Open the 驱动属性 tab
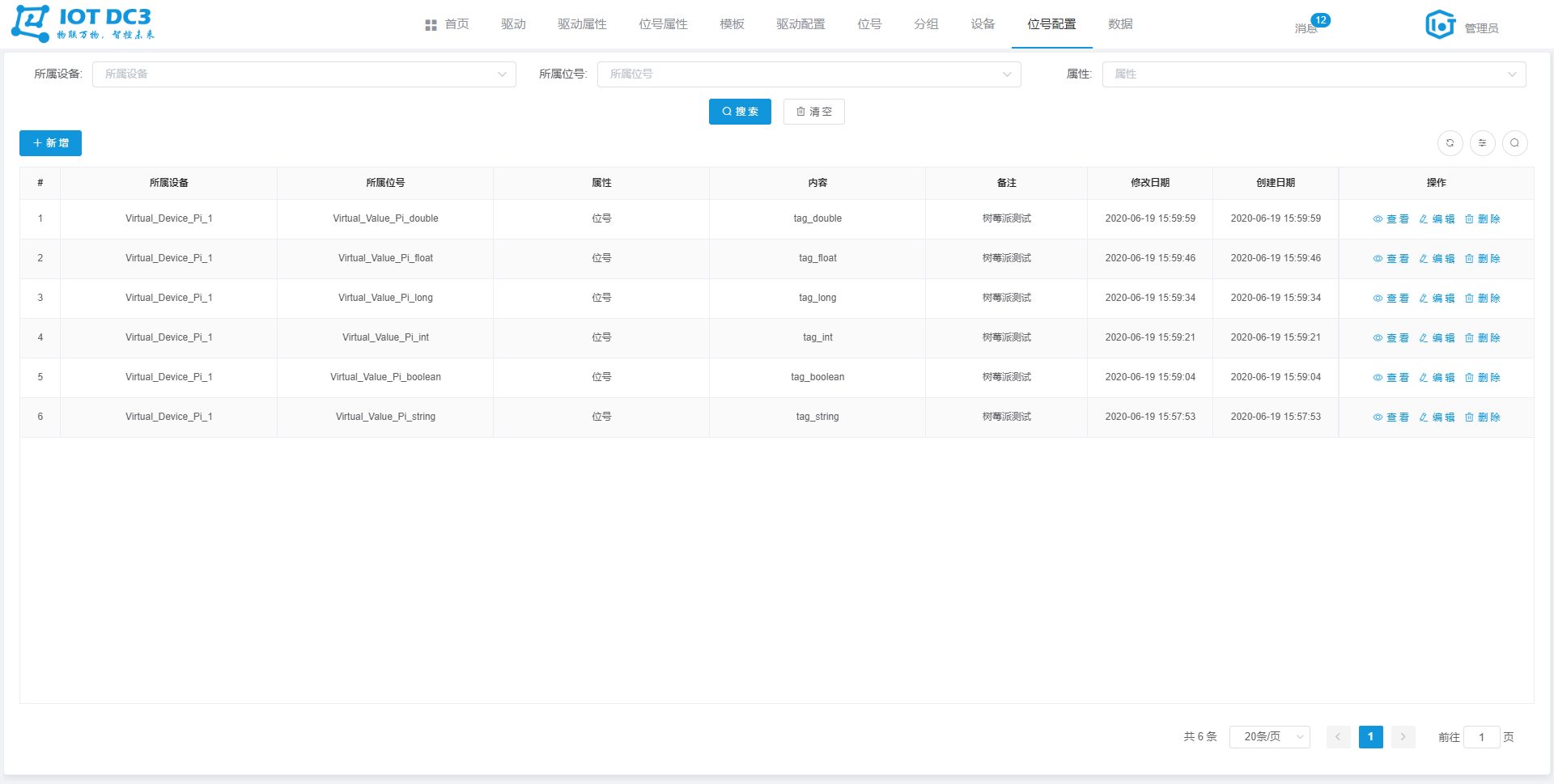Screen dimensions: 1554x784 [x=582, y=24]
